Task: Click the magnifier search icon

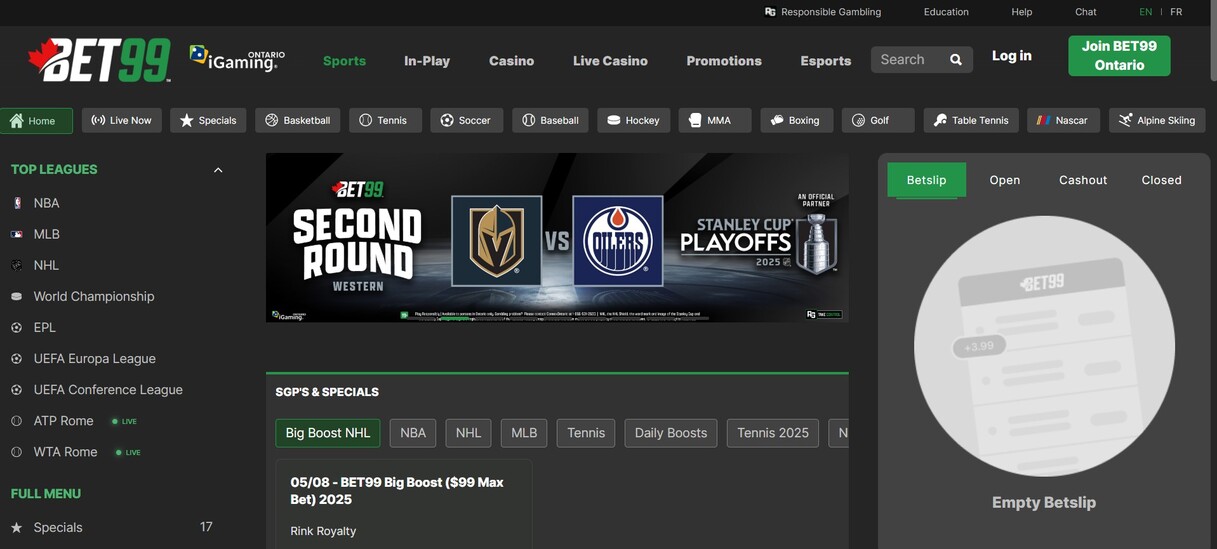Action: click(x=956, y=60)
